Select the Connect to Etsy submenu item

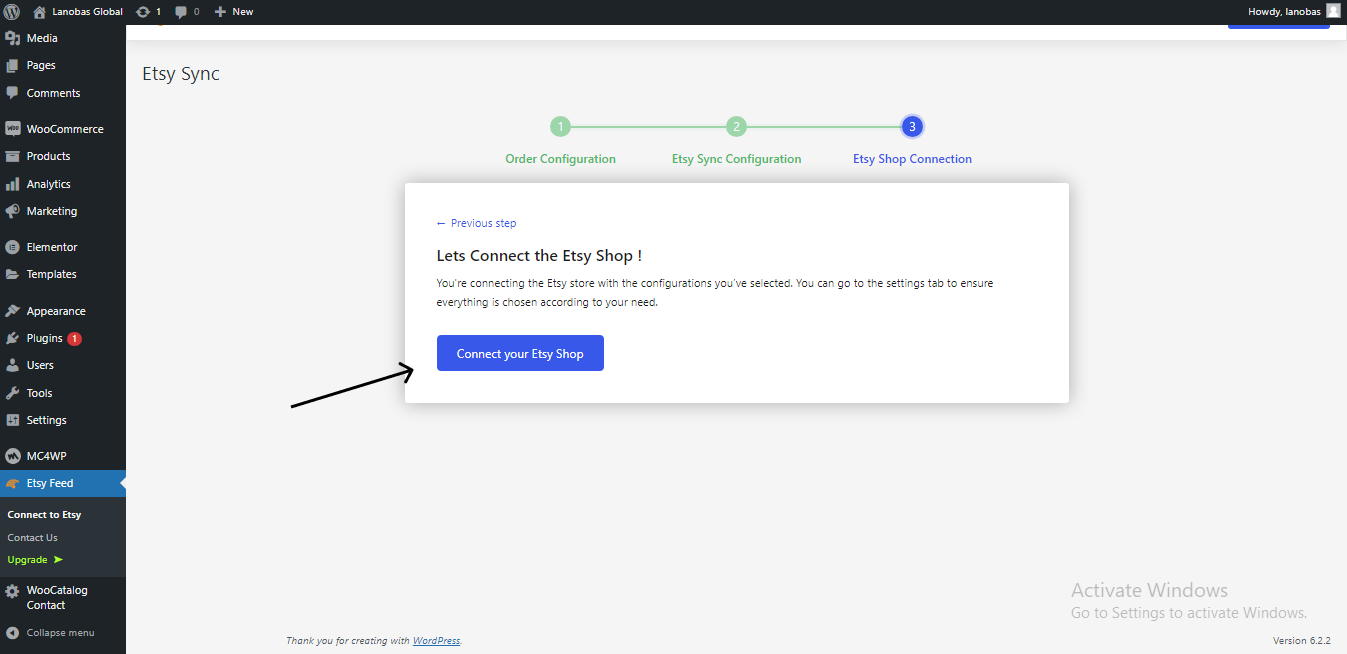click(x=44, y=514)
